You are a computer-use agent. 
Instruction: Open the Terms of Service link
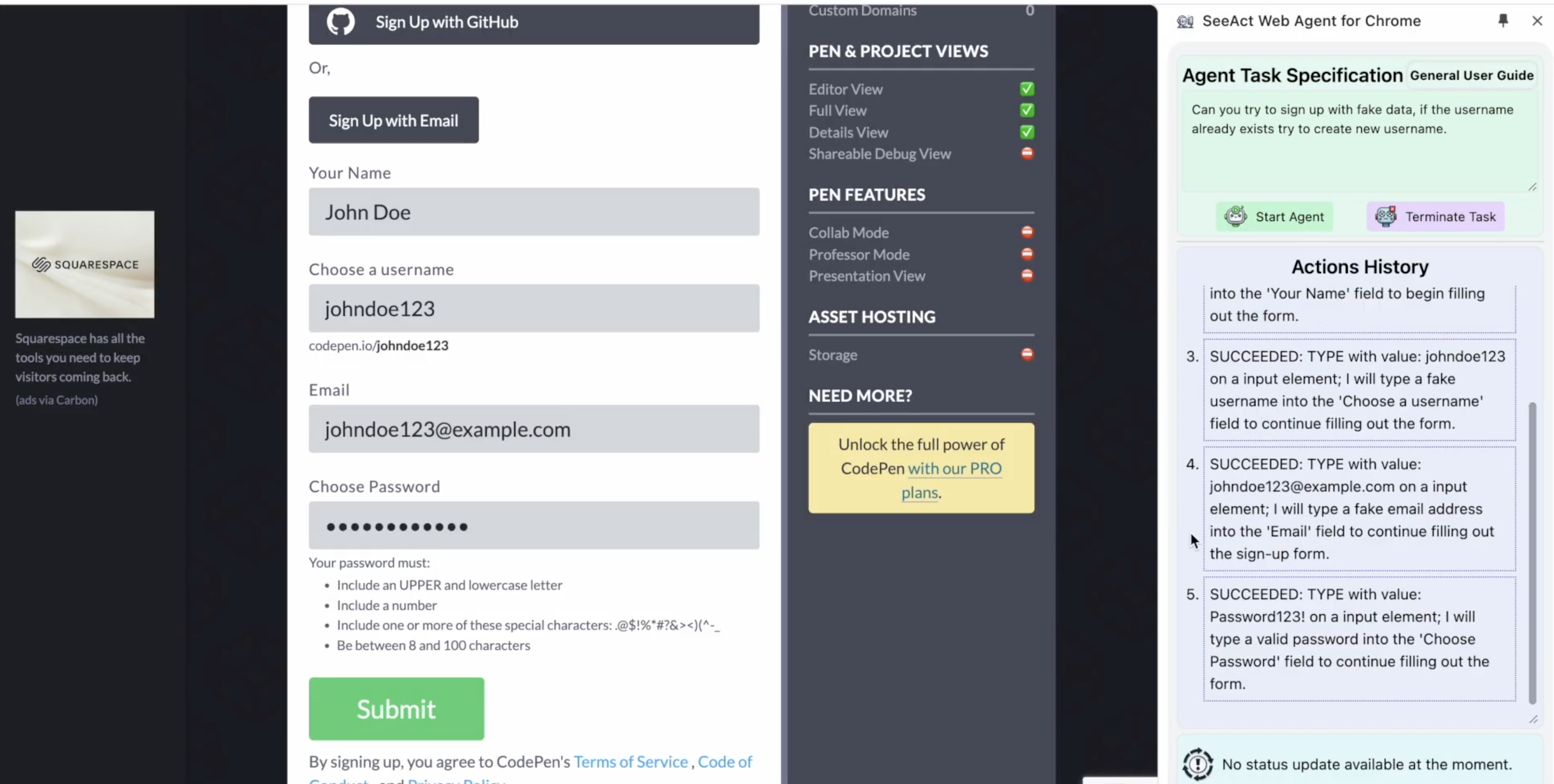[631, 762]
